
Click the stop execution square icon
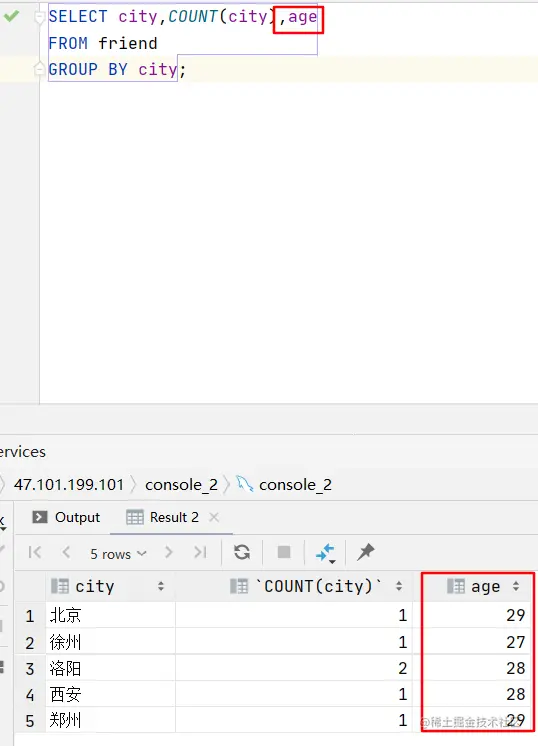coord(284,552)
